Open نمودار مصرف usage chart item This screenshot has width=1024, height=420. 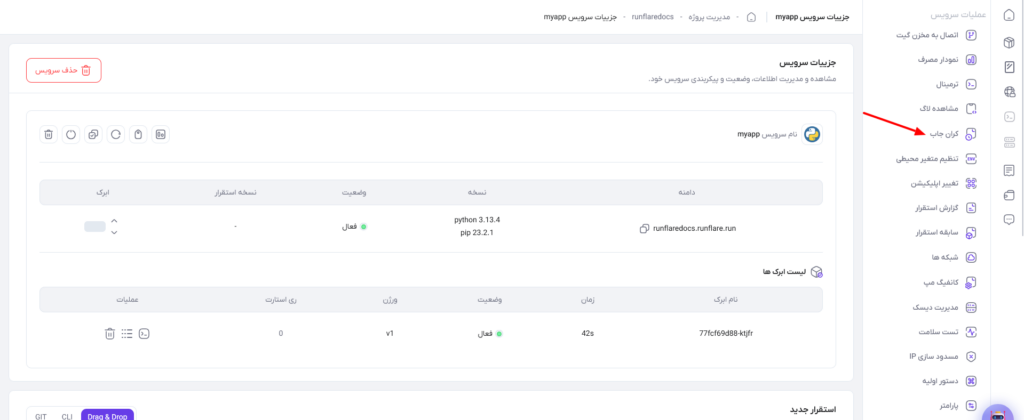pos(946,59)
